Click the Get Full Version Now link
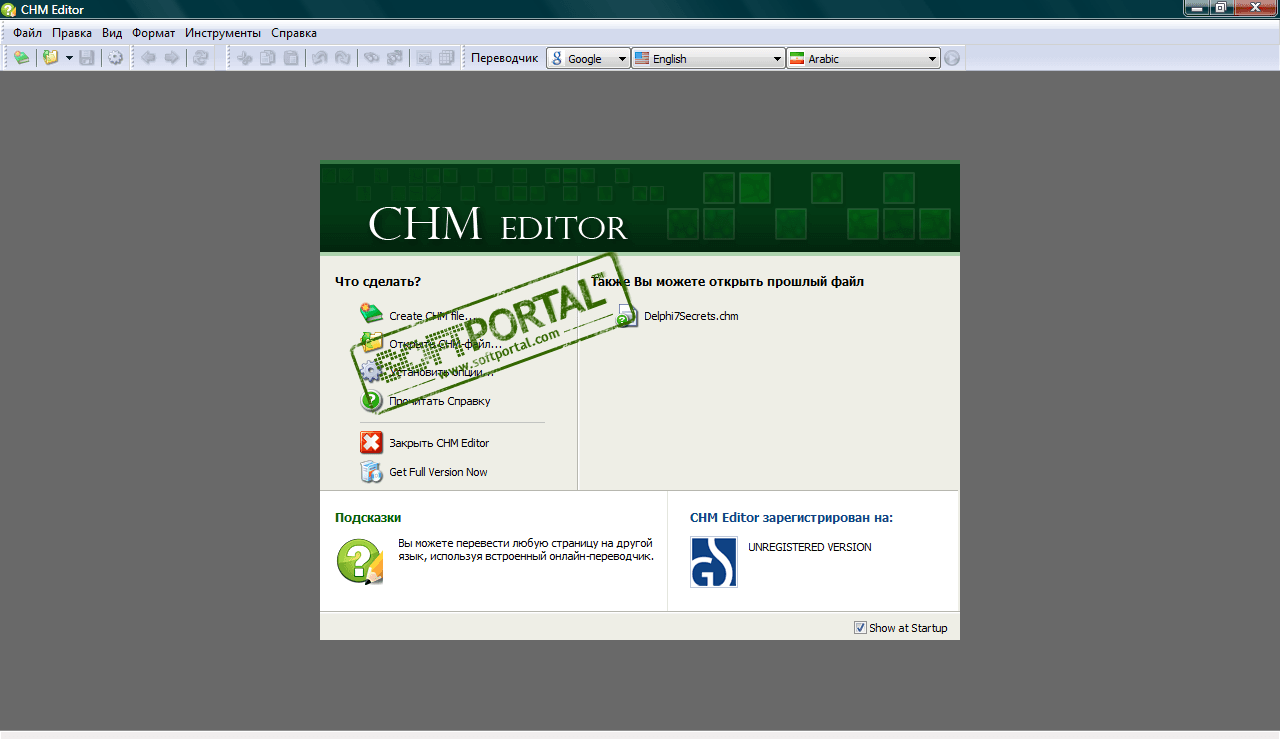 pos(438,472)
